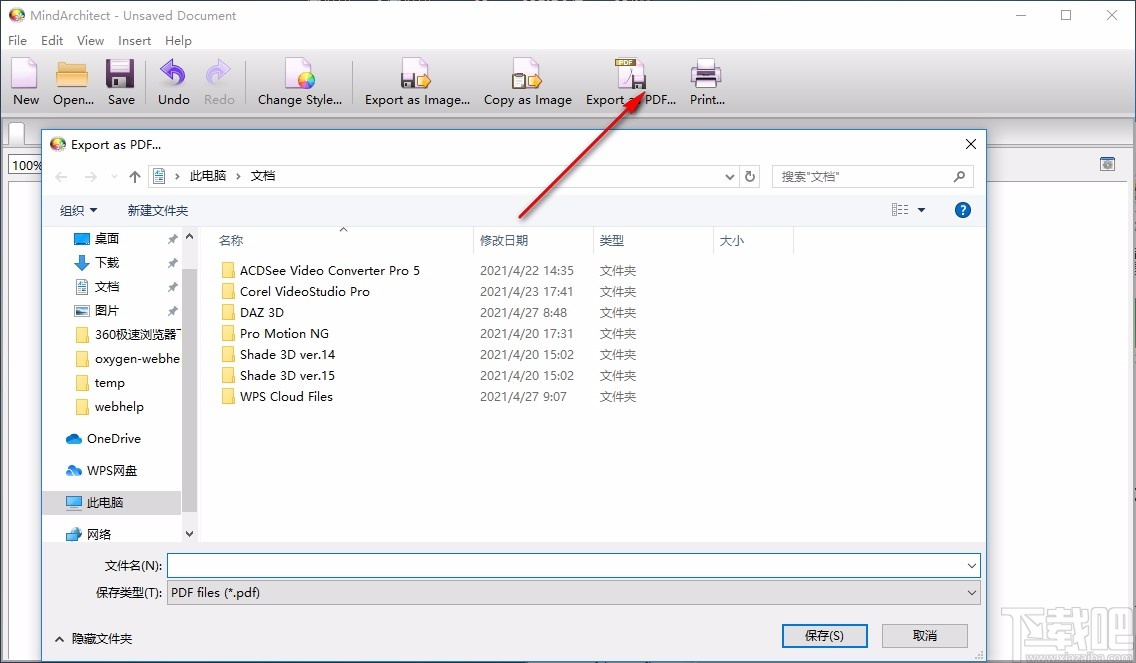Select WPS Cloud Files folder
The height and width of the screenshot is (663, 1136).
277,396
